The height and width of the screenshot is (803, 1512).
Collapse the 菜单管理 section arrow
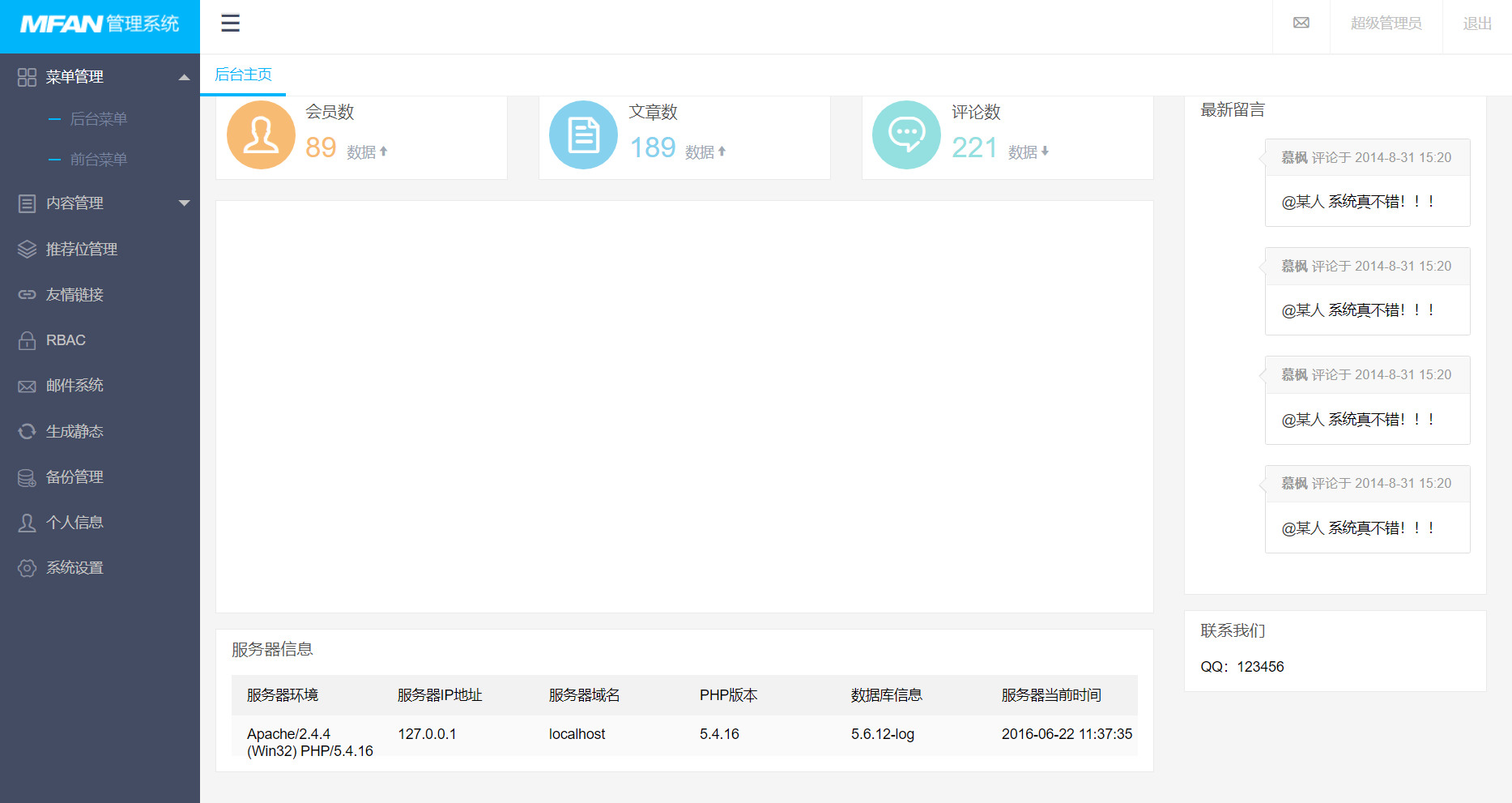184,77
